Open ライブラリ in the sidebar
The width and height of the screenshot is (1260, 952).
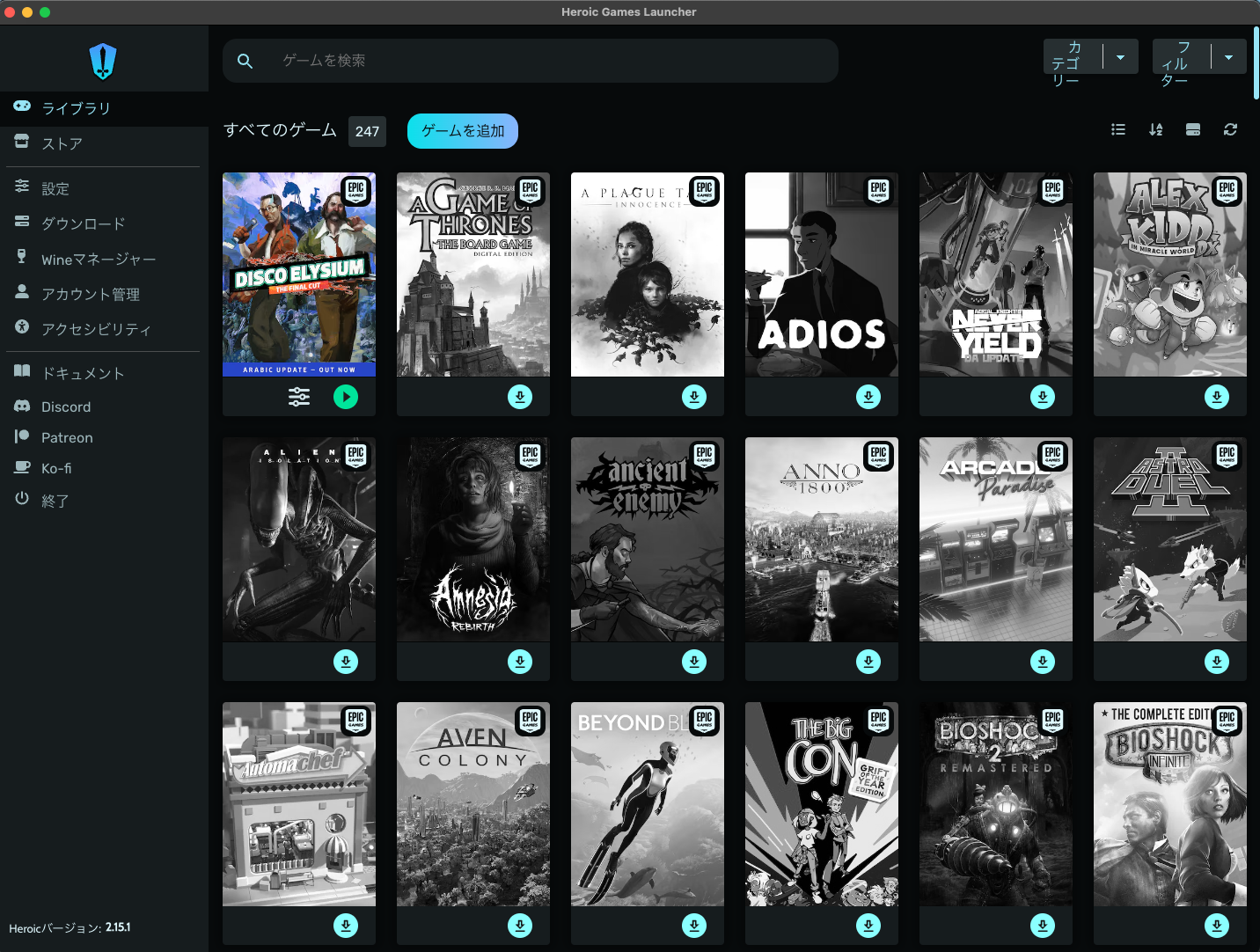tap(104, 108)
